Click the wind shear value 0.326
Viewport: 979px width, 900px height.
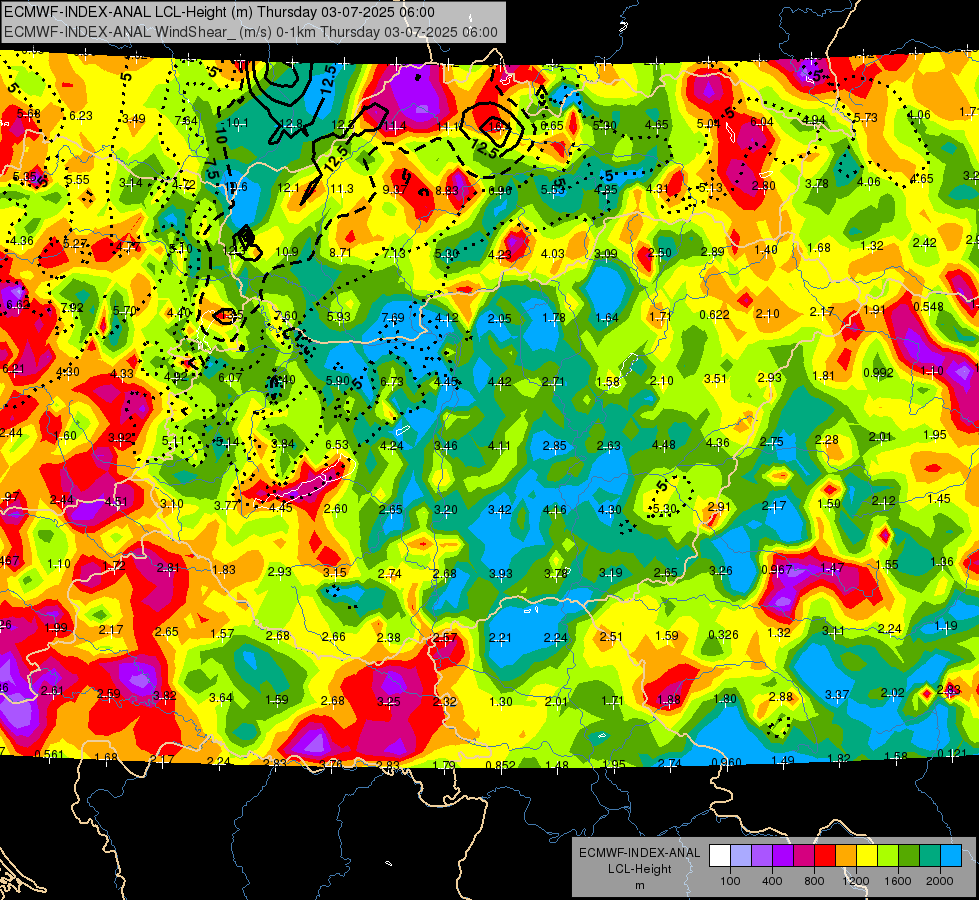[724, 635]
